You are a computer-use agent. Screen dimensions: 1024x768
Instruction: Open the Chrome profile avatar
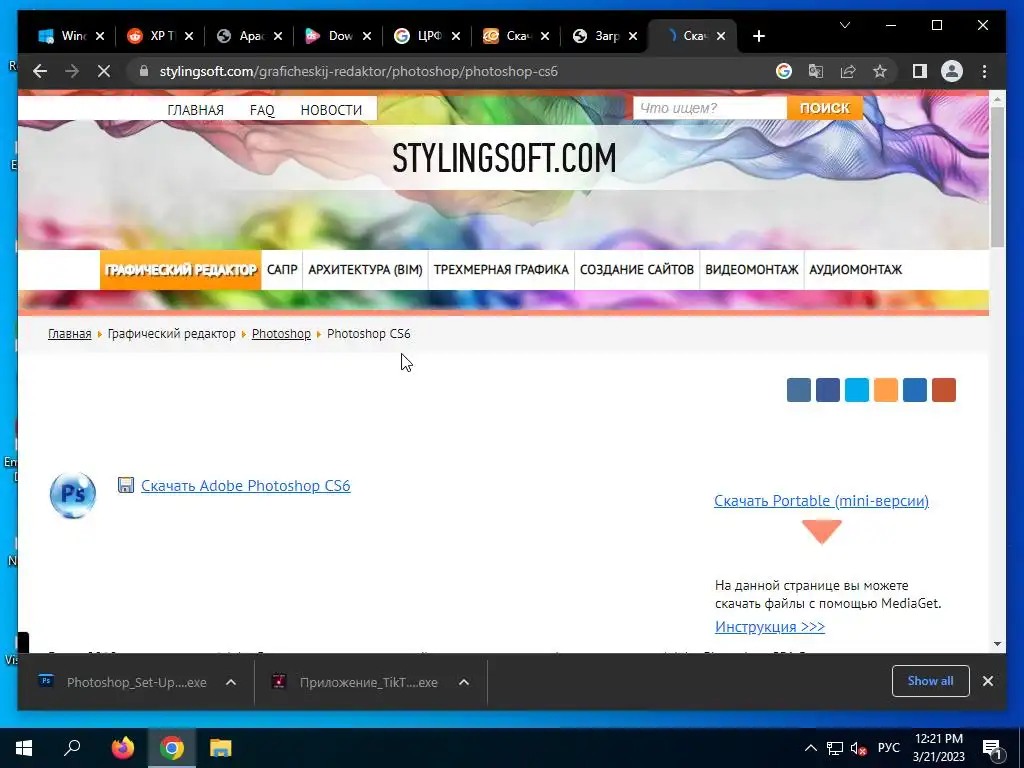(x=952, y=71)
